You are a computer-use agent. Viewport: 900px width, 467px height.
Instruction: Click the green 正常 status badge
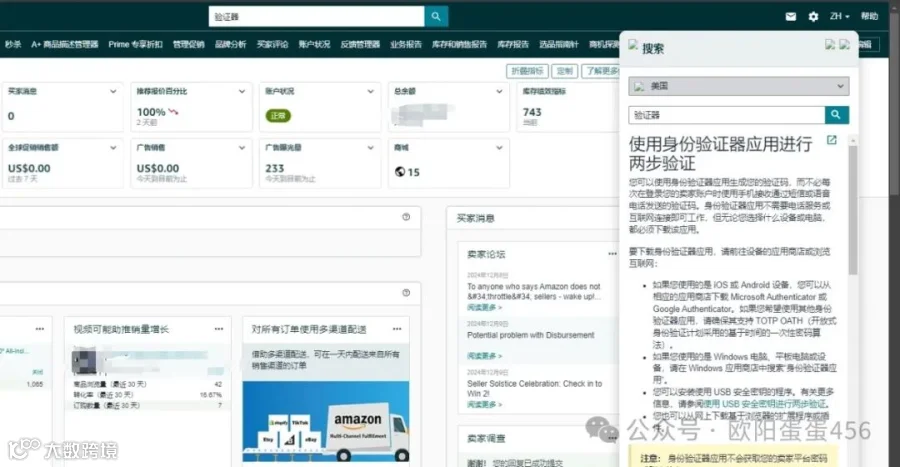278,115
